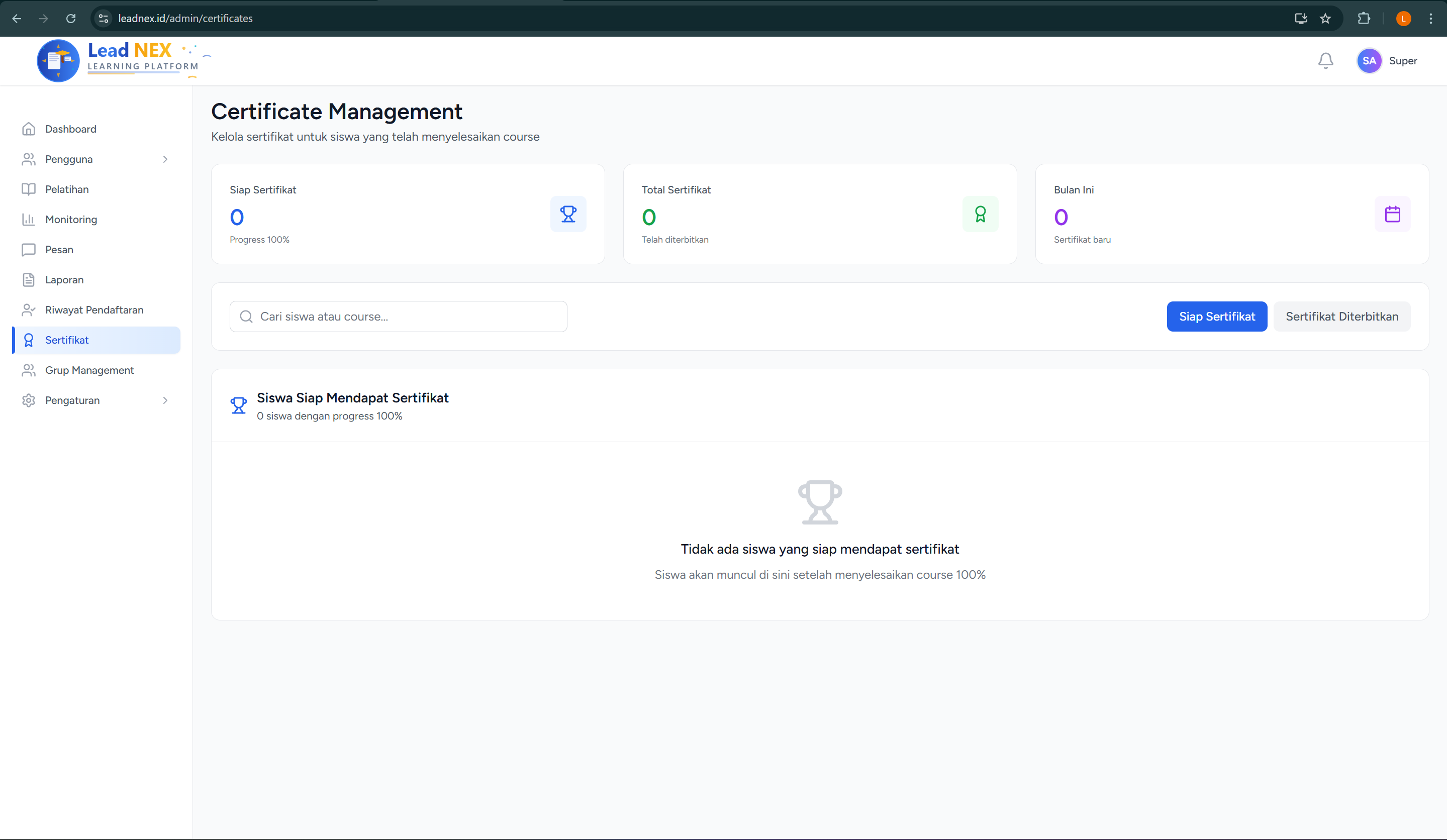Image resolution: width=1447 pixels, height=840 pixels.
Task: Click the purple calendar icon in Bulan Ini card
Action: click(1392, 214)
